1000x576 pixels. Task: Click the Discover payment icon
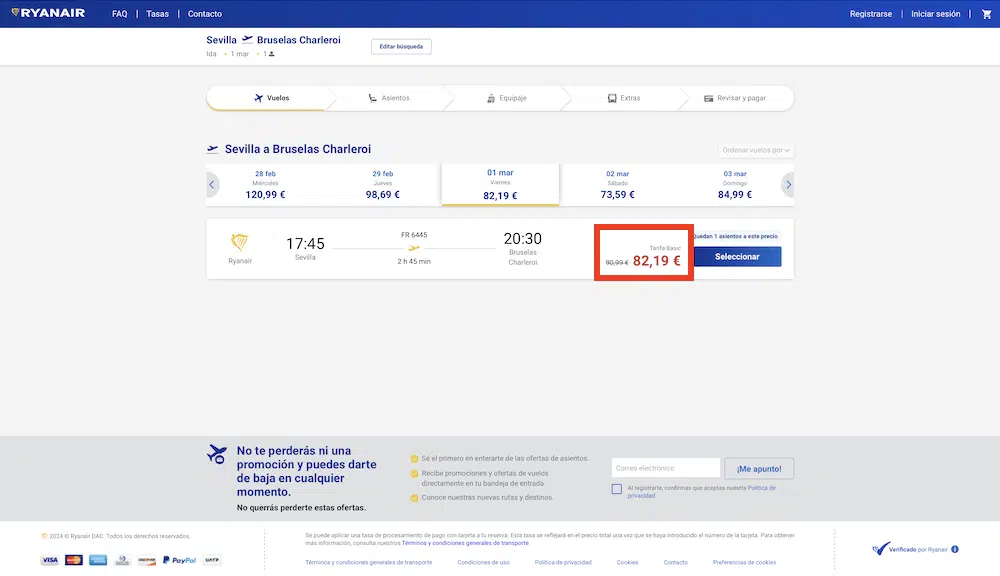click(147, 560)
